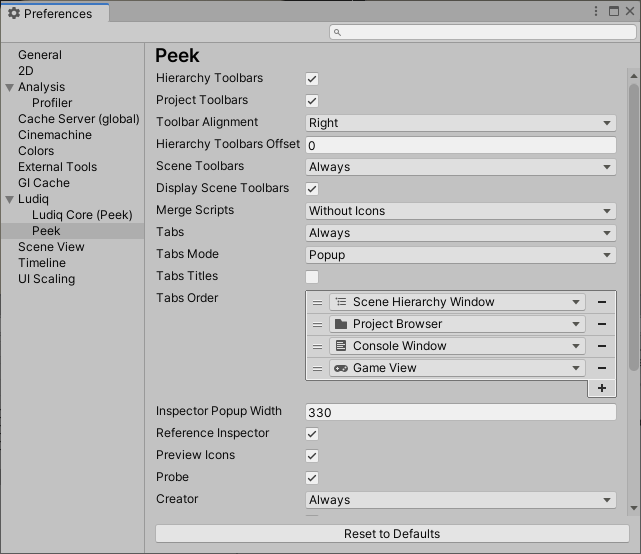Click scrollbar up arrow

point(634,76)
